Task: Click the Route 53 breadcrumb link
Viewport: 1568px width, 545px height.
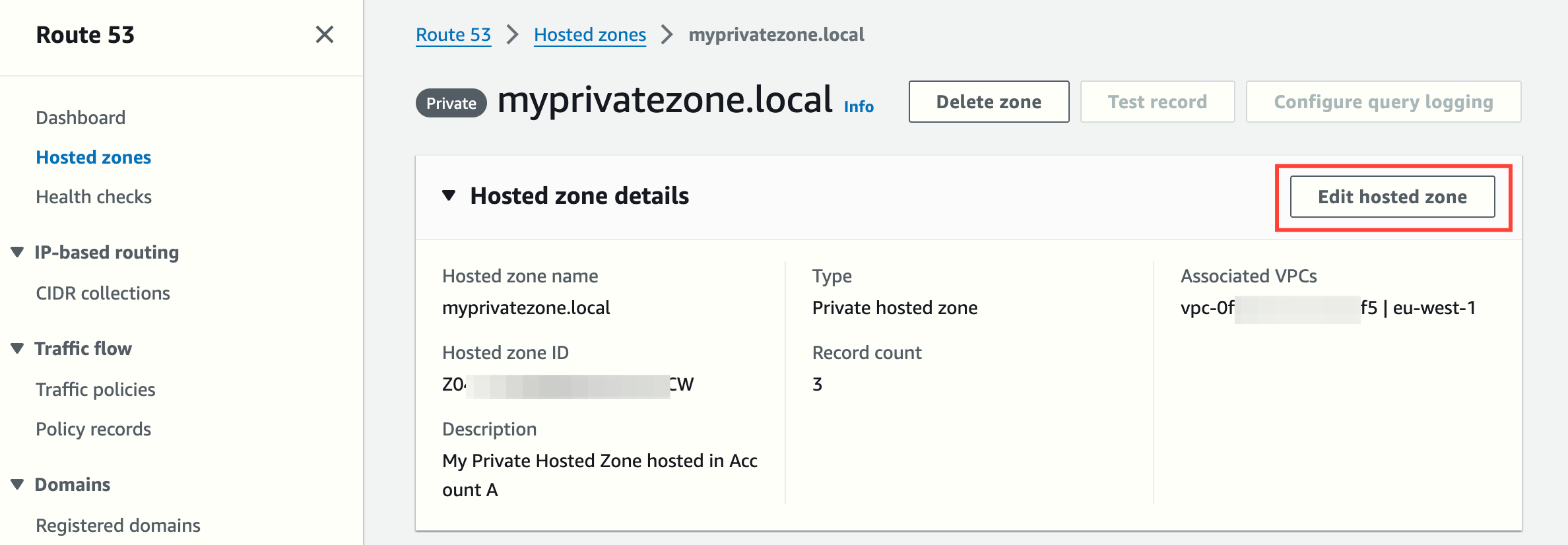Action: [x=453, y=34]
